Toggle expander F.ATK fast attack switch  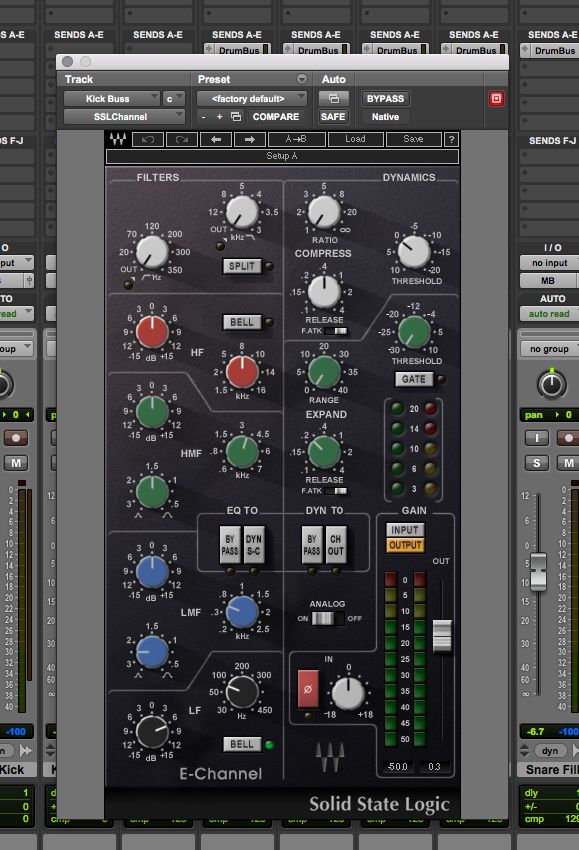pos(336,491)
